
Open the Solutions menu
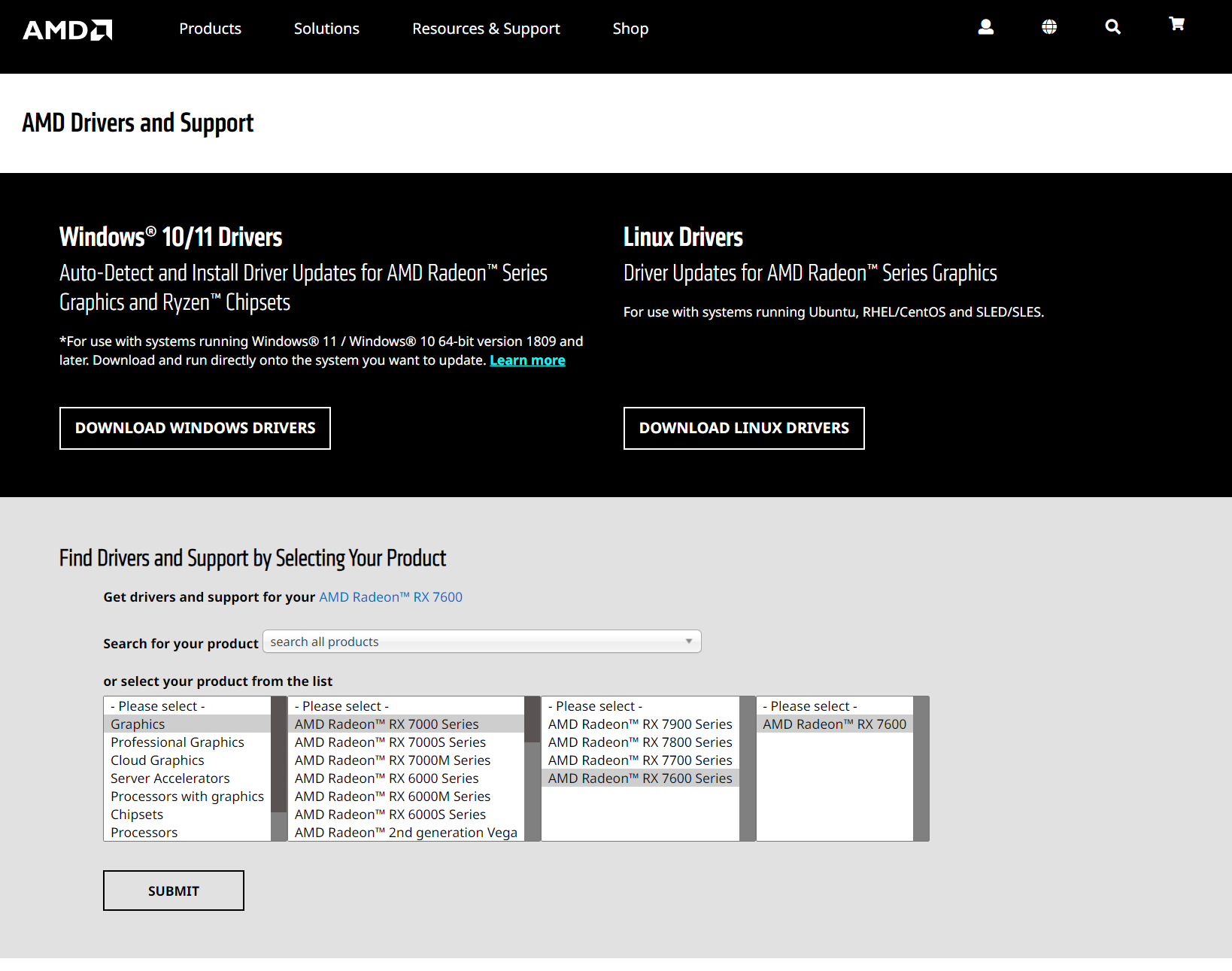coord(326,29)
